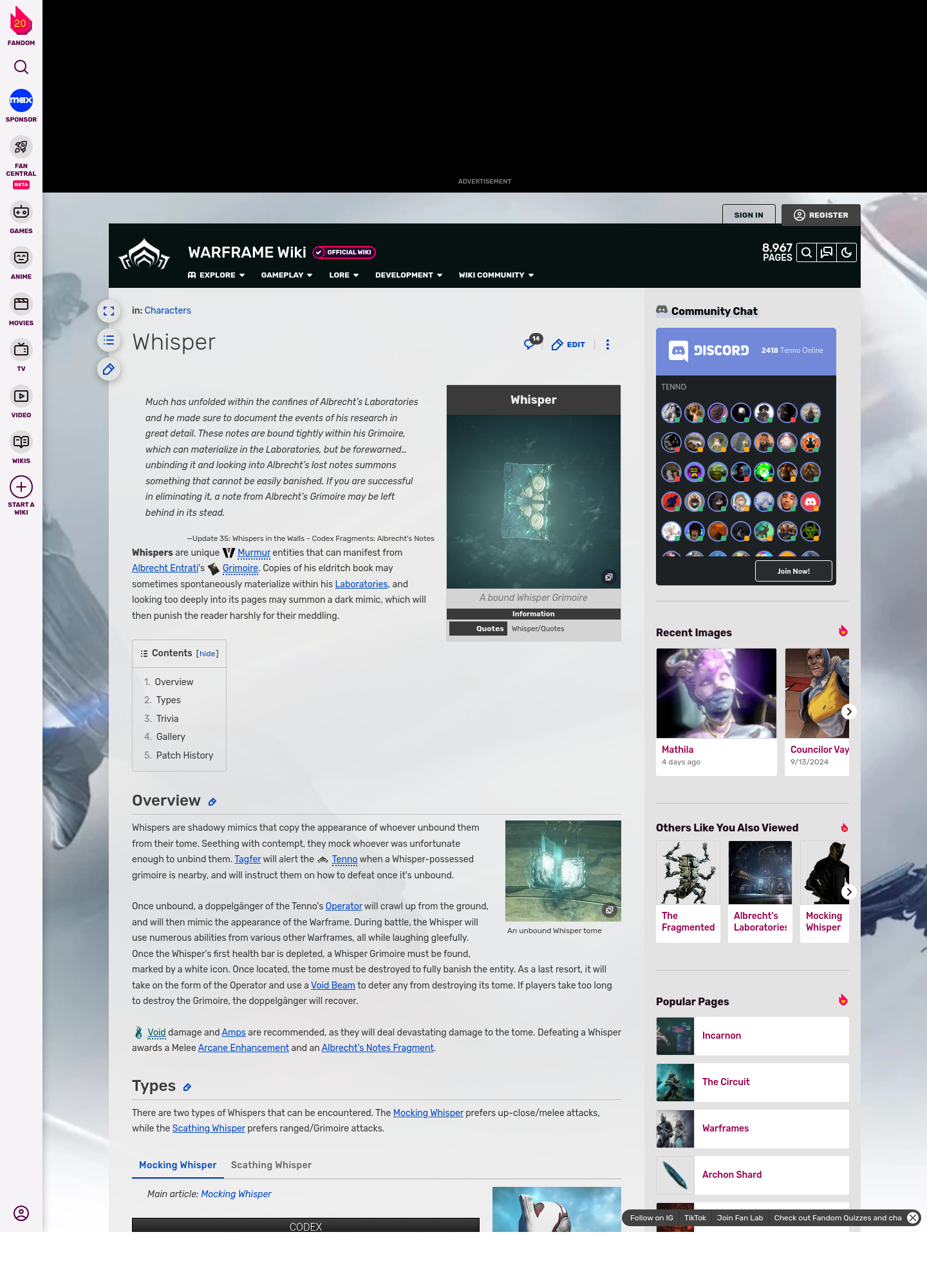Join the Discord with Join Now button
927x1288 pixels.
pyautogui.click(x=793, y=571)
